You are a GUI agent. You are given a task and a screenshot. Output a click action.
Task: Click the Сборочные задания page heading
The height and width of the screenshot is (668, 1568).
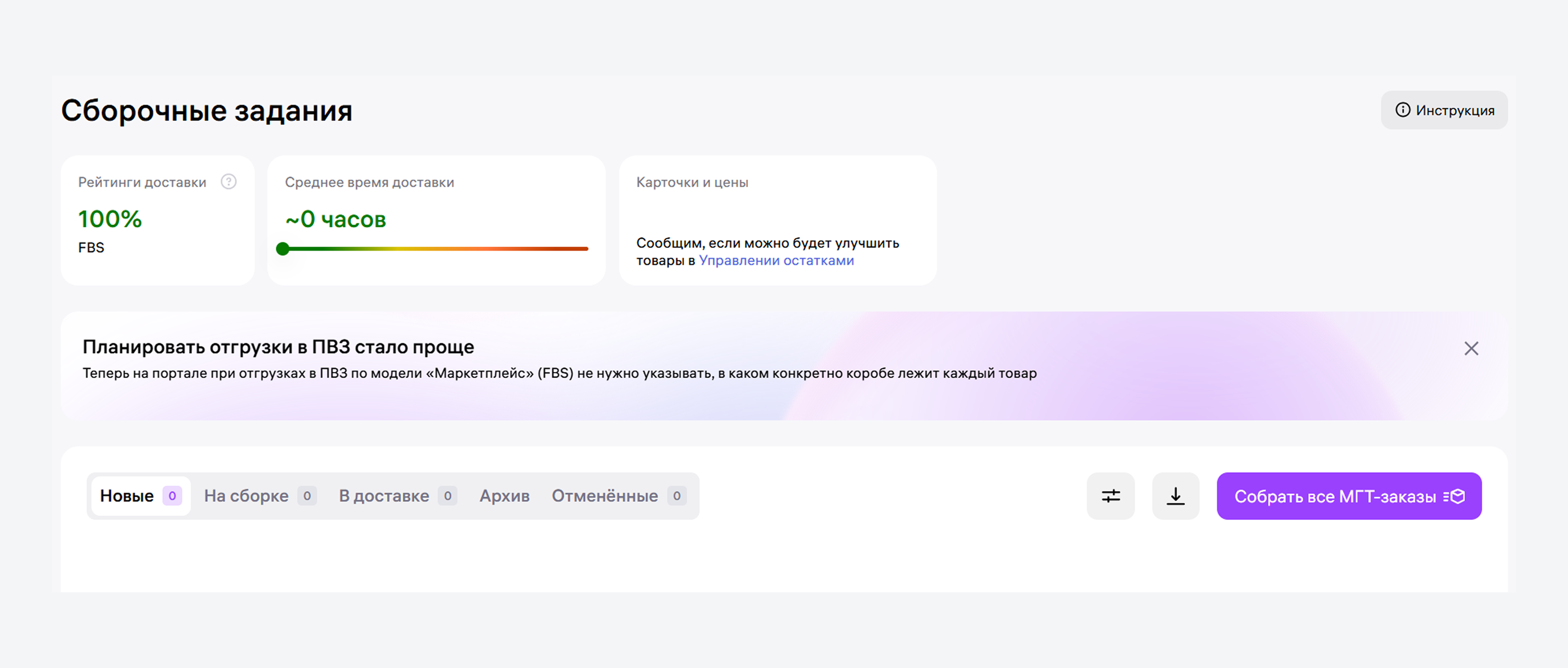tap(207, 111)
